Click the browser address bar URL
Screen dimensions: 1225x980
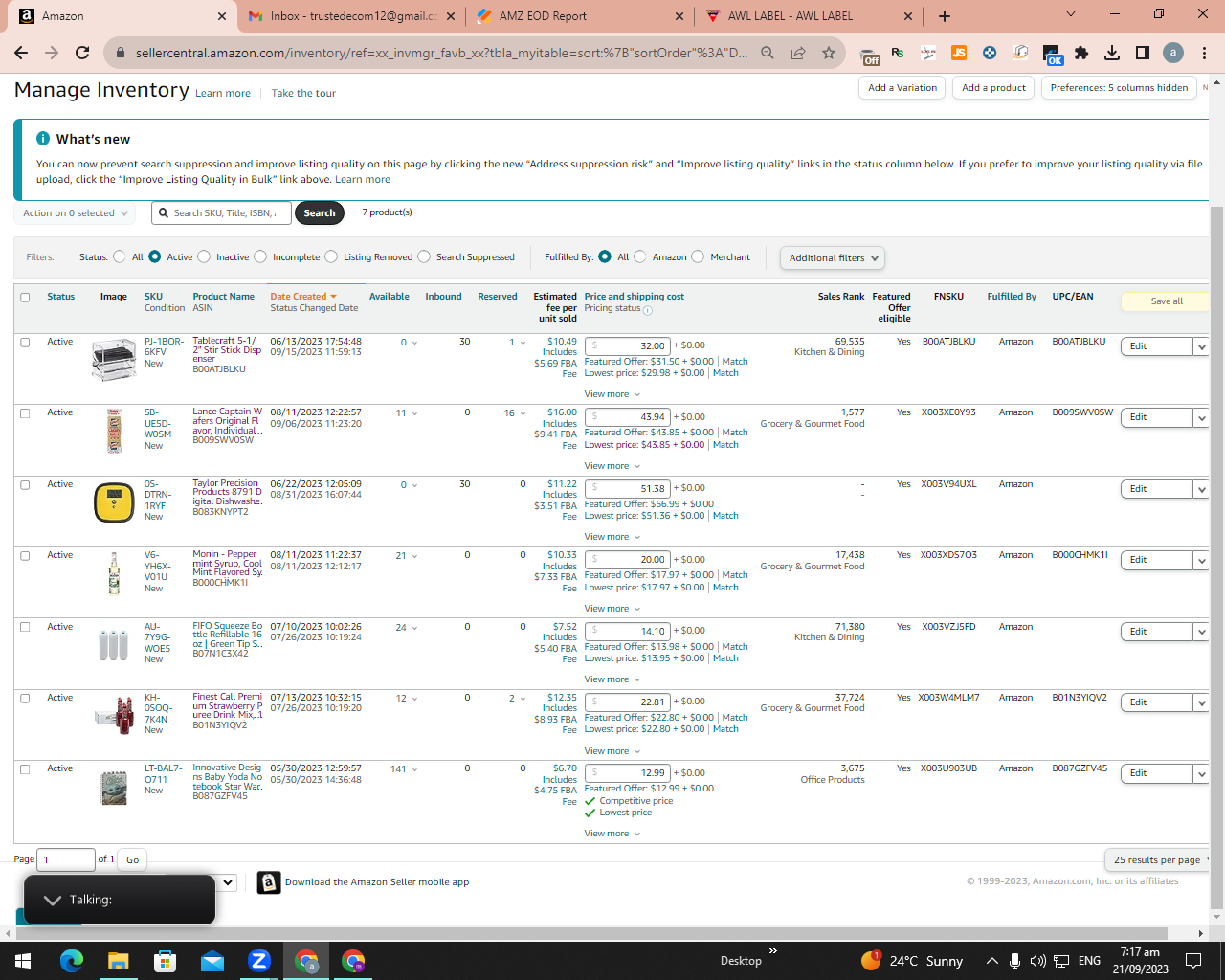click(441, 53)
